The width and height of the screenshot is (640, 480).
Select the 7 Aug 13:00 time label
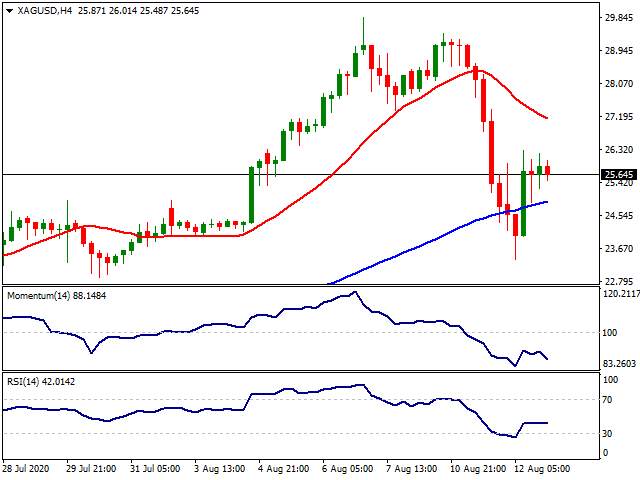pos(411,469)
